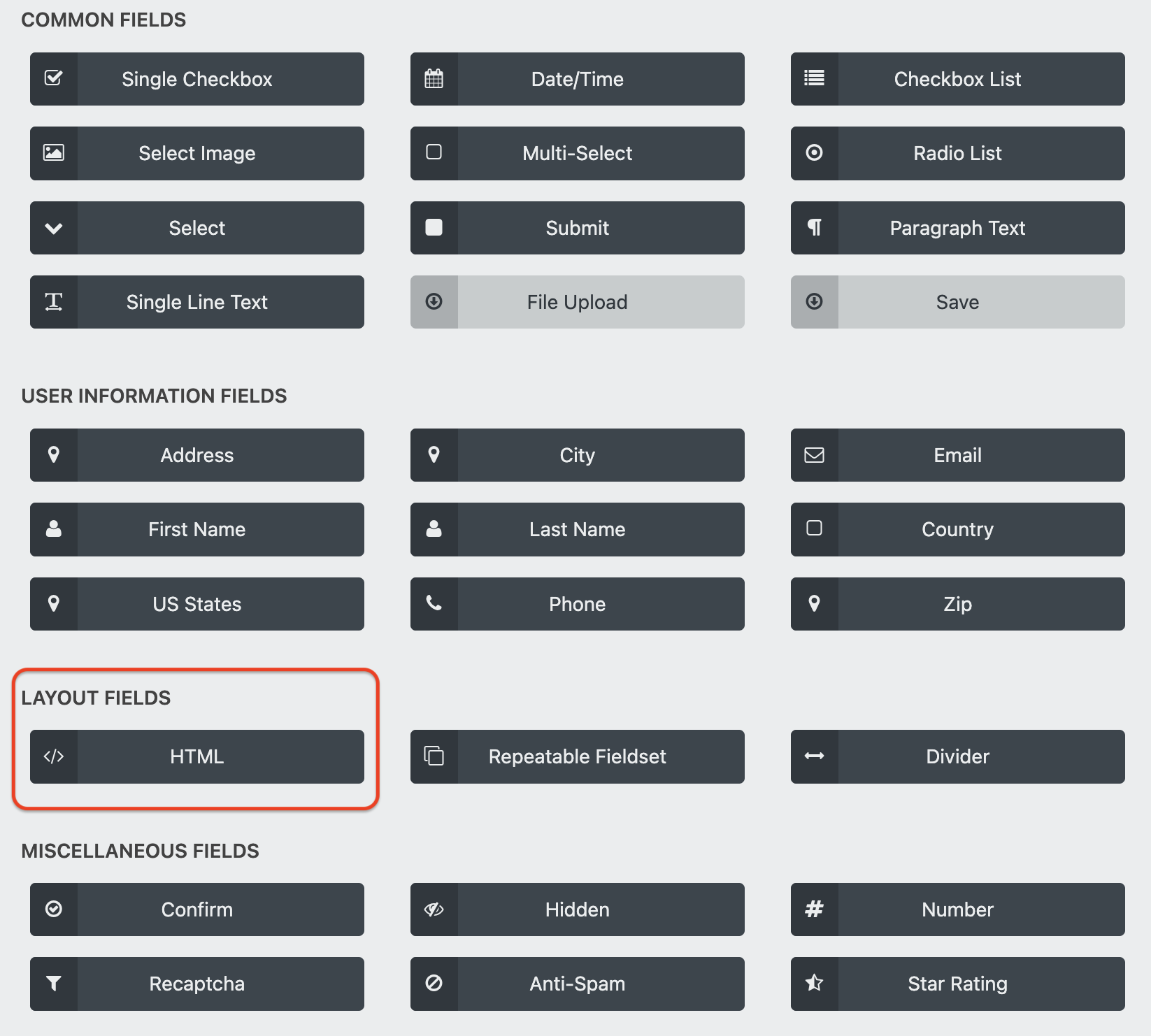Click the chevron icon on the Select field
Viewport: 1151px width, 1036px height.
click(54, 228)
